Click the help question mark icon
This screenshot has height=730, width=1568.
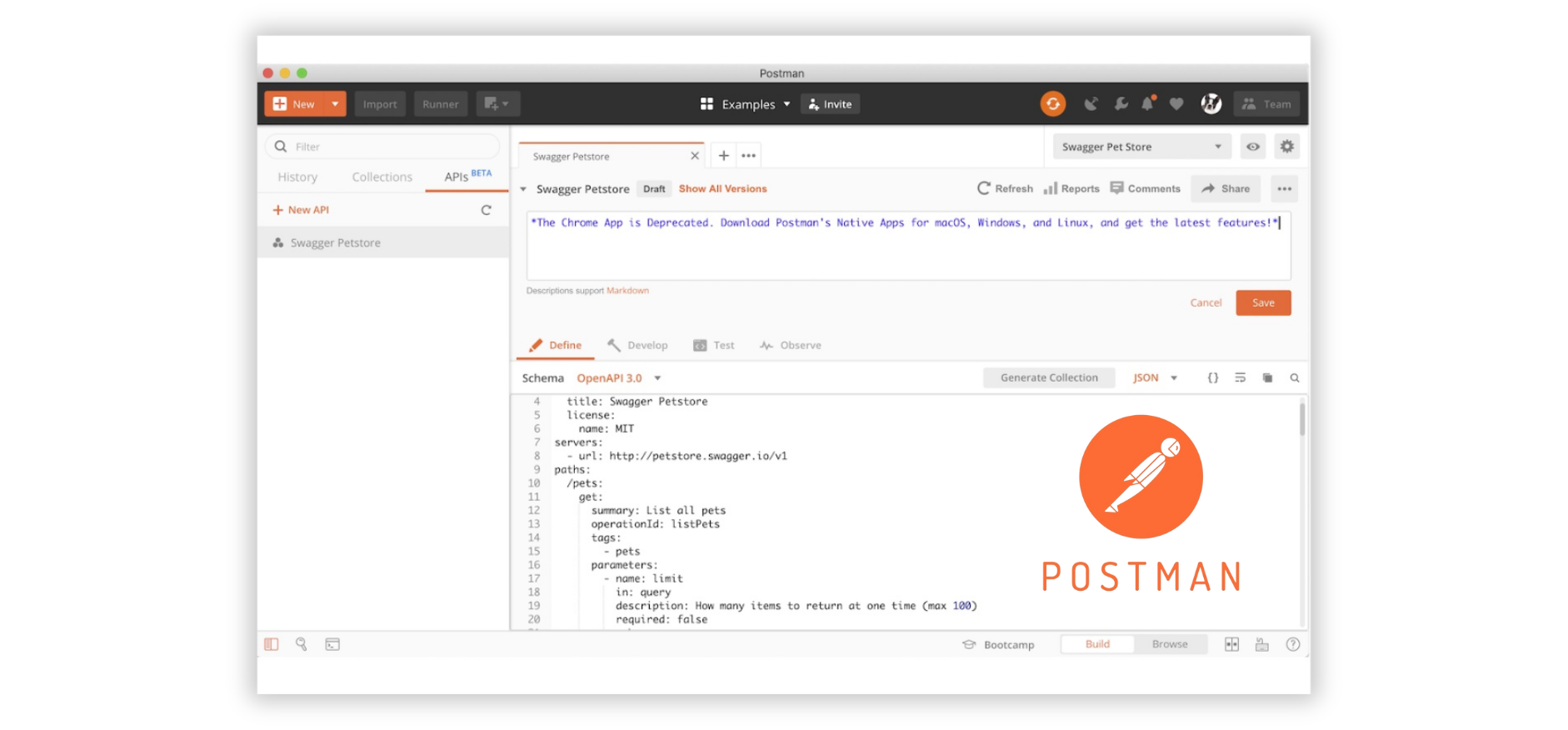click(1292, 644)
